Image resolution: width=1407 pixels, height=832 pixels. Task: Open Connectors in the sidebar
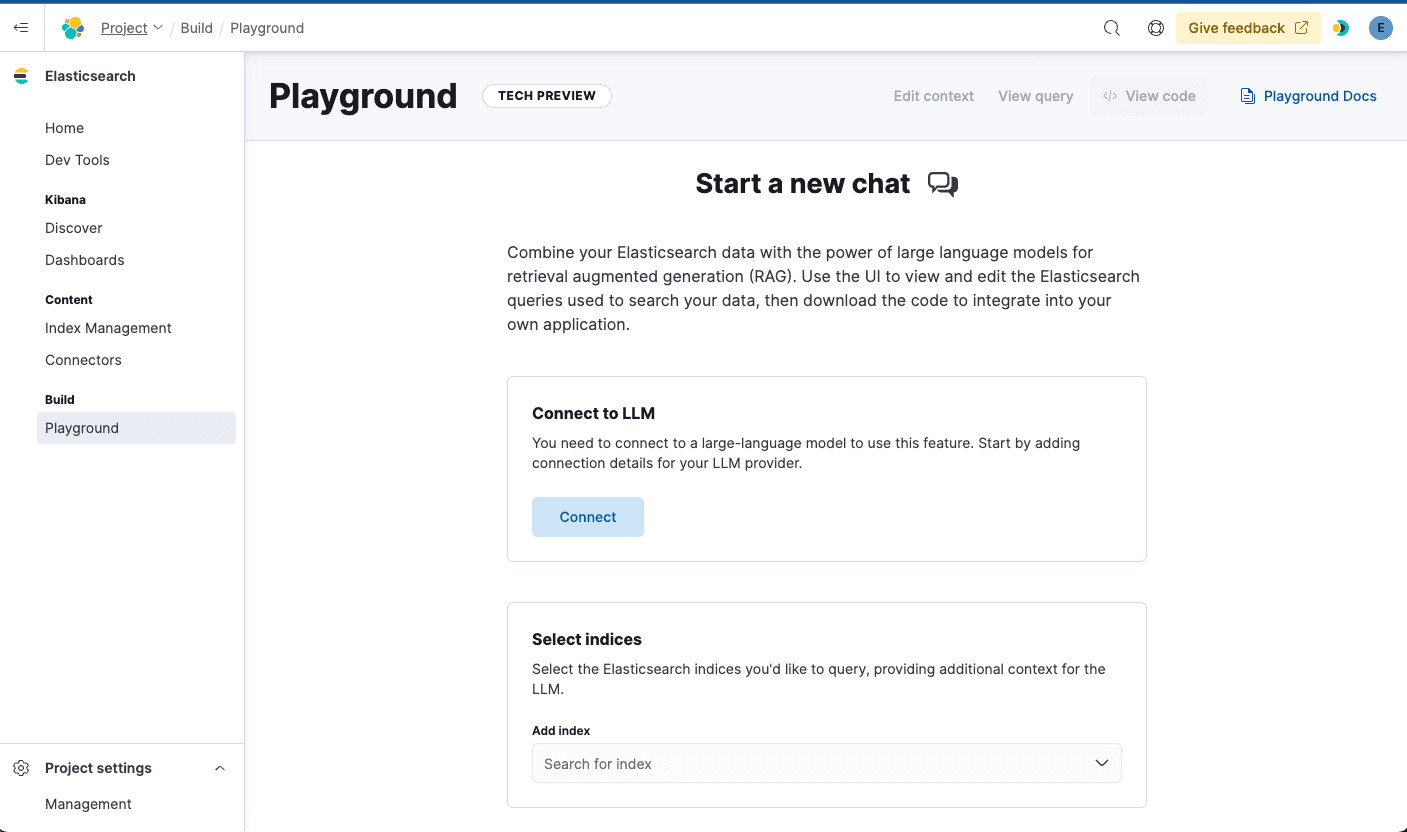(x=83, y=360)
